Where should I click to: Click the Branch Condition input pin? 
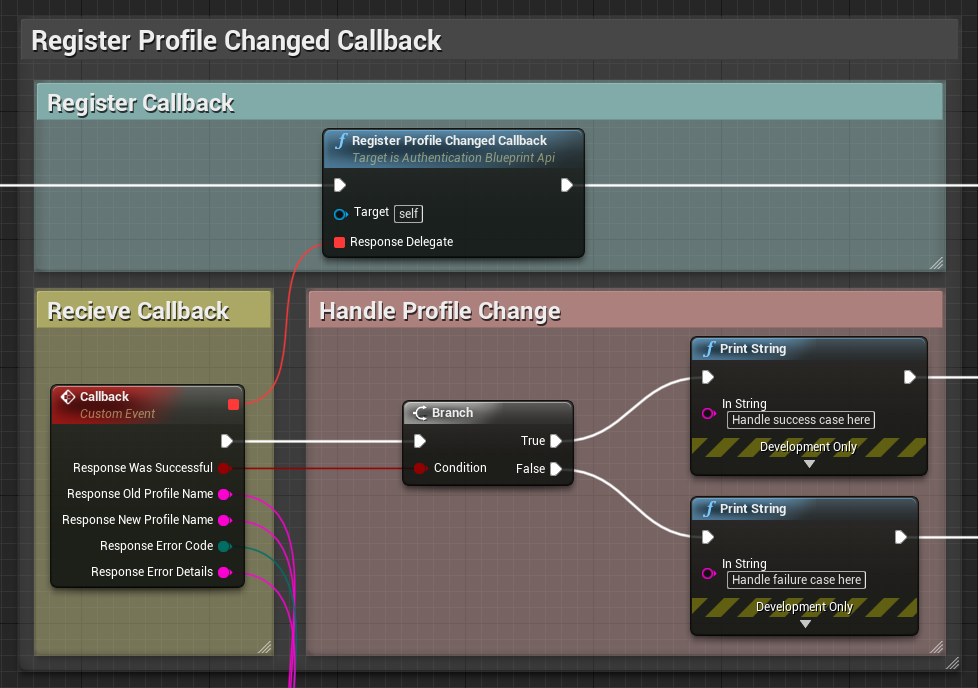click(420, 468)
